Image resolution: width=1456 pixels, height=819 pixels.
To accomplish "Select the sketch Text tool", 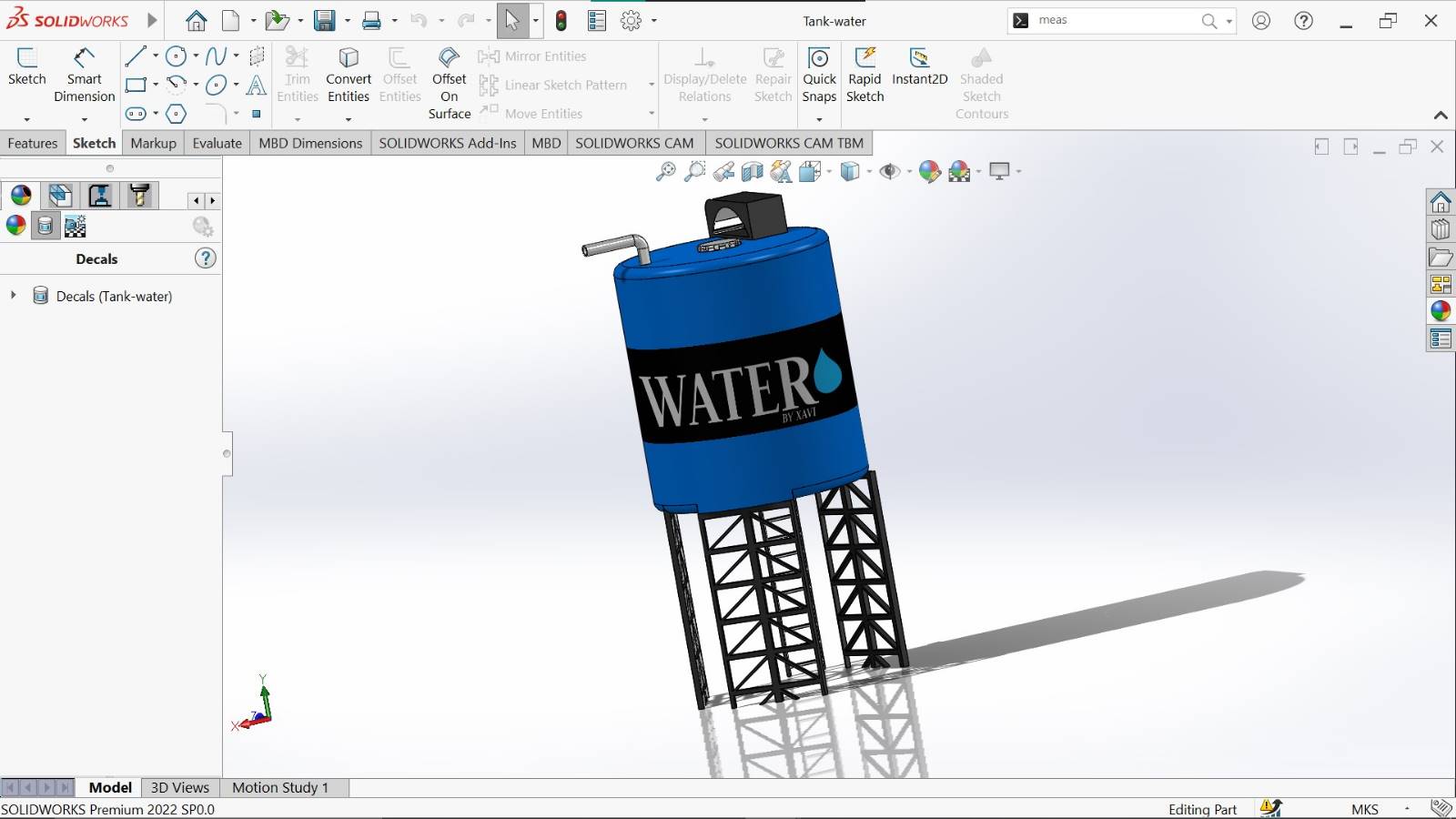I will (x=257, y=86).
